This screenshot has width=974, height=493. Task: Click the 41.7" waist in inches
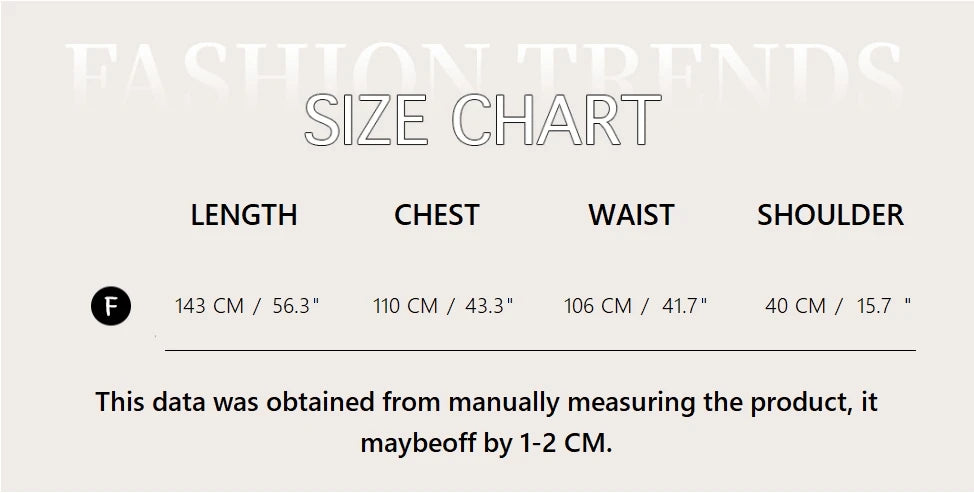(x=684, y=306)
